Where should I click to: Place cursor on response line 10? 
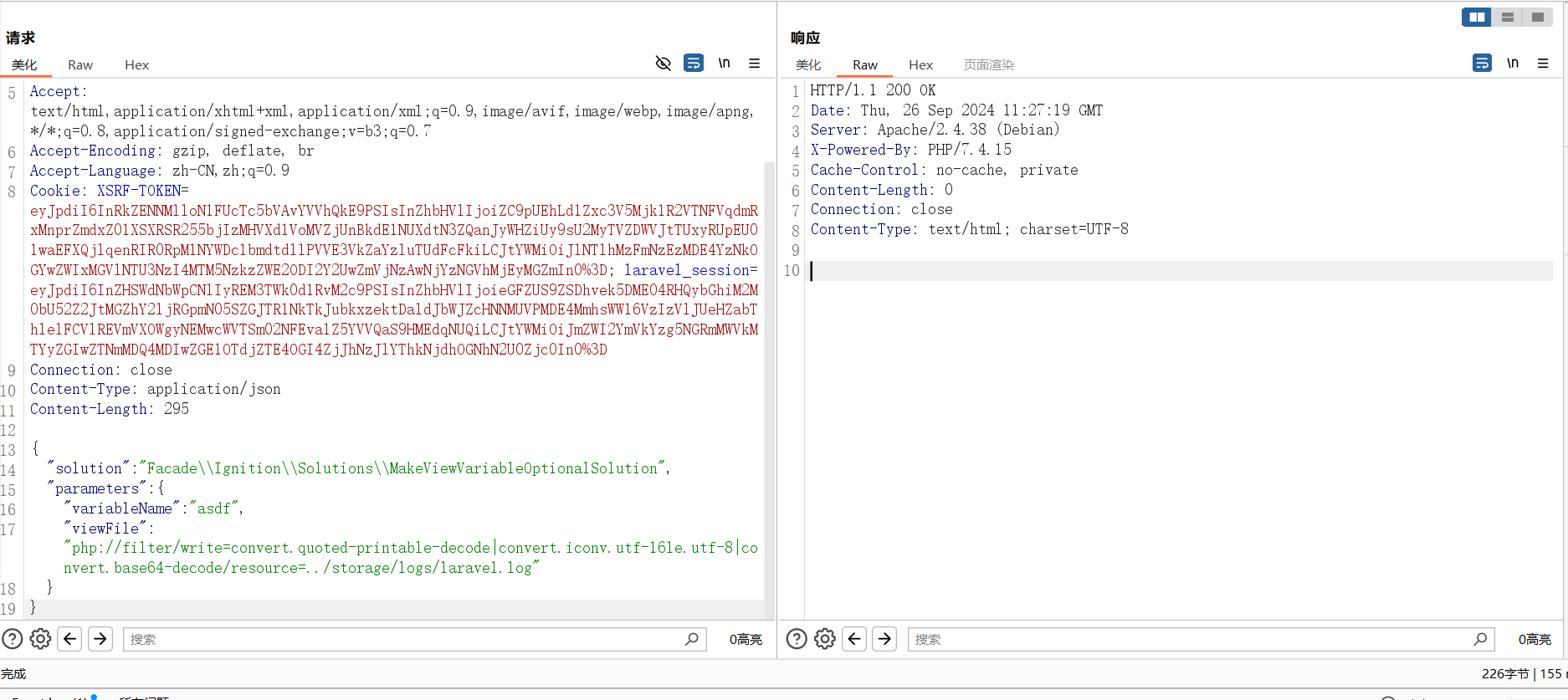(x=1180, y=270)
